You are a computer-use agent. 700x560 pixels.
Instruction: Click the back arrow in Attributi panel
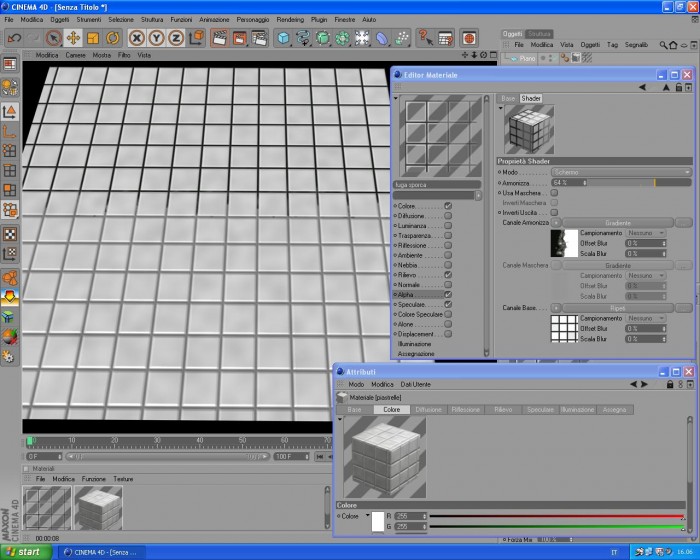click(x=633, y=384)
